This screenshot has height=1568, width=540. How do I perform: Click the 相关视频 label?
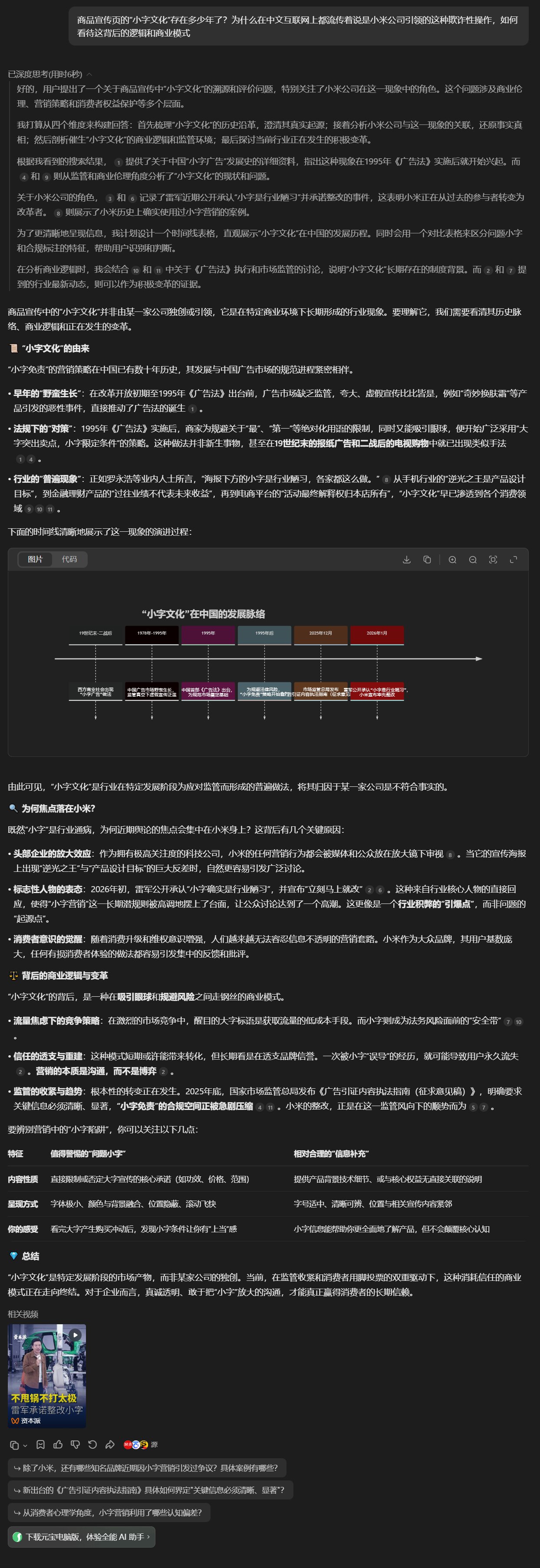(x=23, y=1314)
